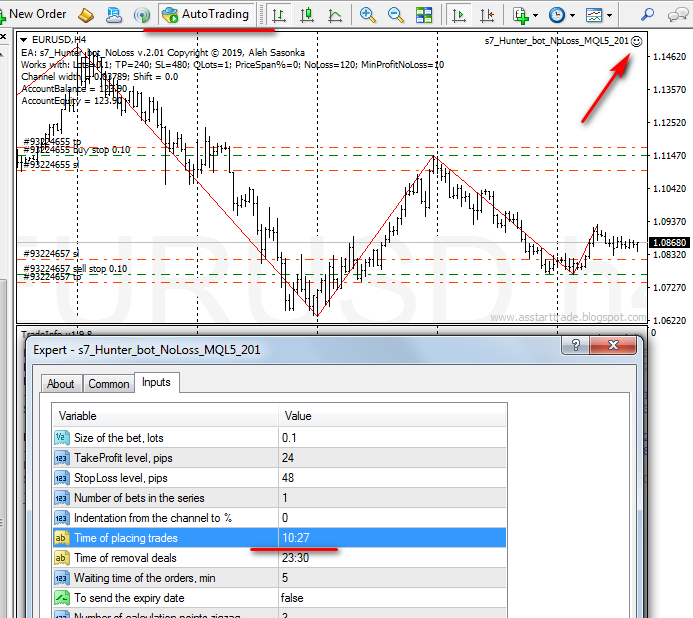
Task: Click the expert smiley face icon
Action: pos(636,41)
